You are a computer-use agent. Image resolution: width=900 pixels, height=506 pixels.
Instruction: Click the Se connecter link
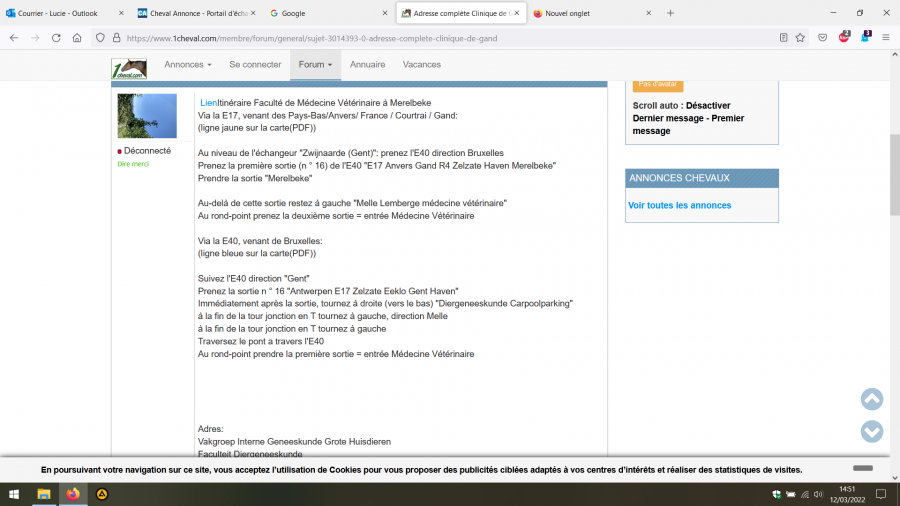(255, 64)
